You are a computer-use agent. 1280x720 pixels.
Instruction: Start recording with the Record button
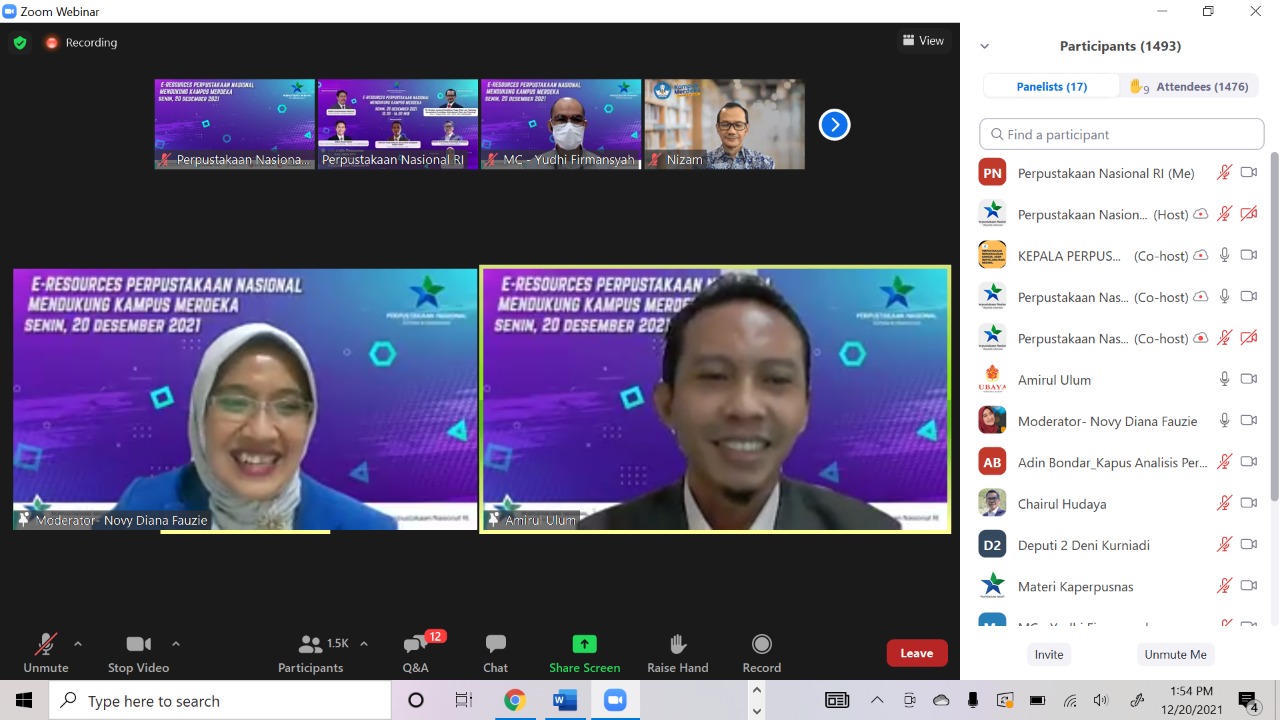pyautogui.click(x=762, y=653)
